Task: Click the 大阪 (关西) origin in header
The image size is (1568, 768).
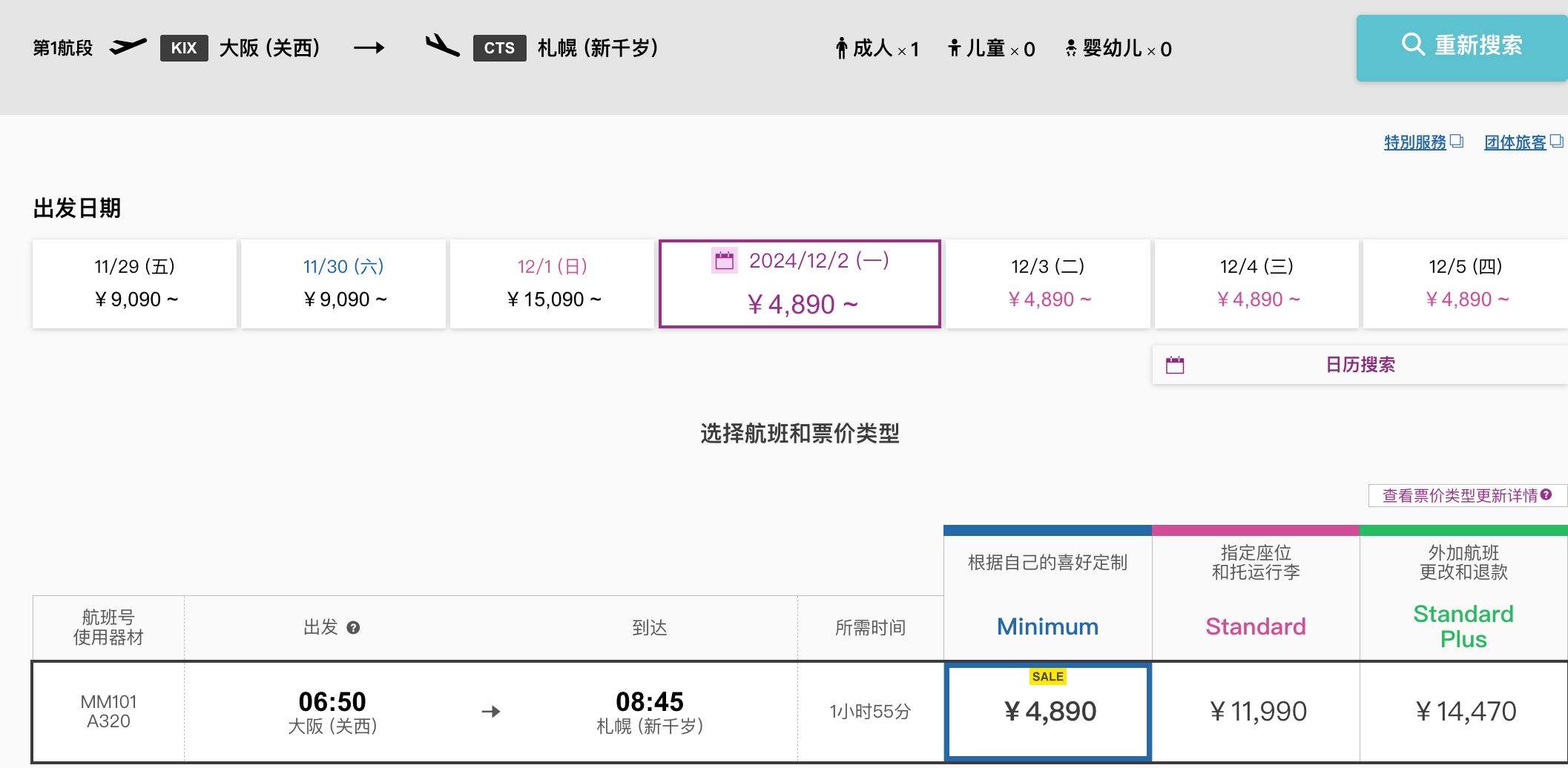Action: click(270, 48)
